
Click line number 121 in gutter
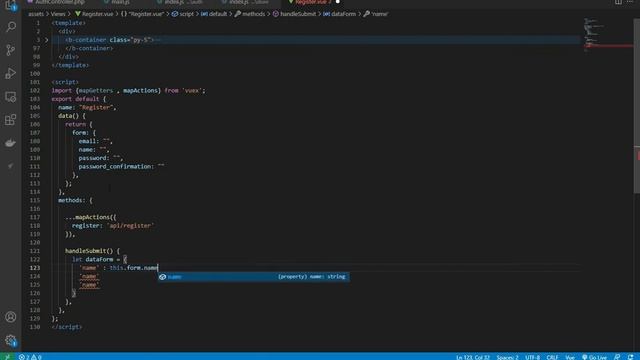tap(35, 251)
